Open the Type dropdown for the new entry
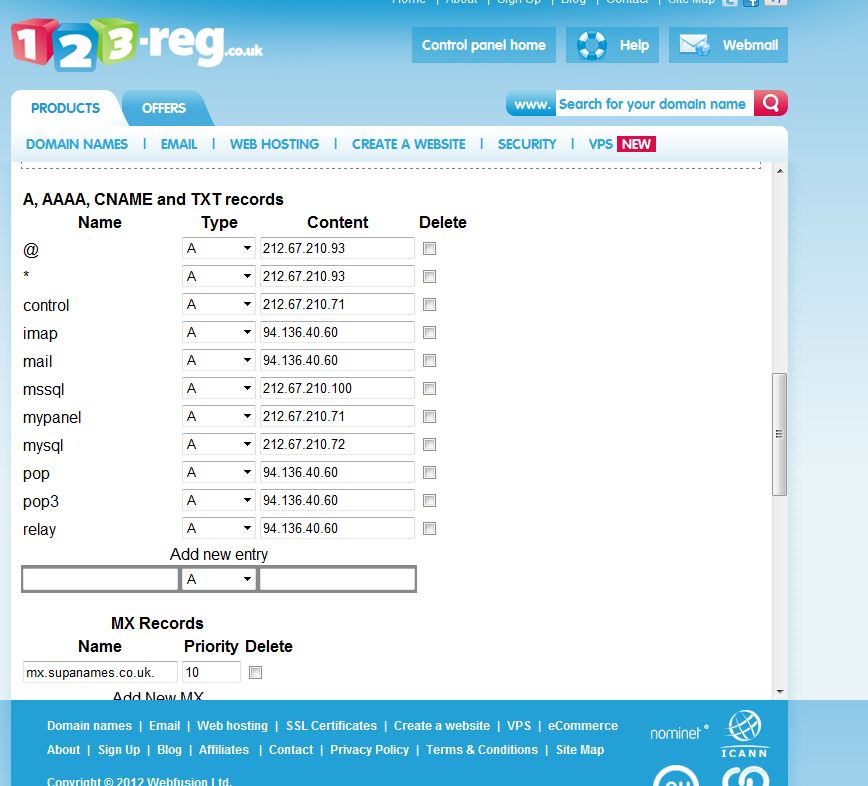 coord(218,579)
